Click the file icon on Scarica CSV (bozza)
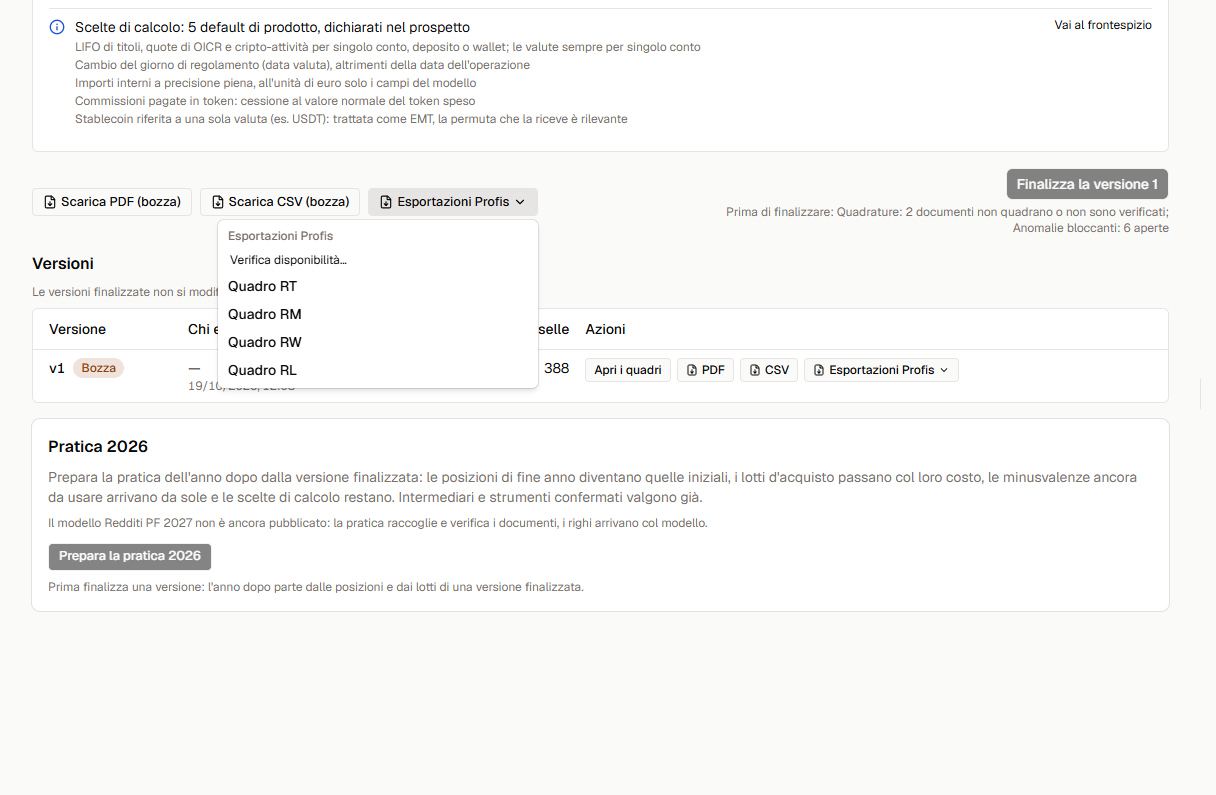Viewport: 1216px width, 795px height. point(218,202)
